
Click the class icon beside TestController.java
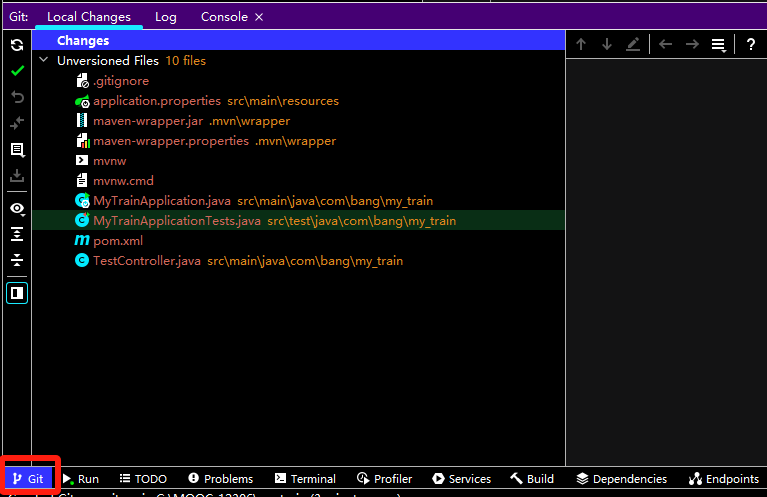tap(82, 260)
